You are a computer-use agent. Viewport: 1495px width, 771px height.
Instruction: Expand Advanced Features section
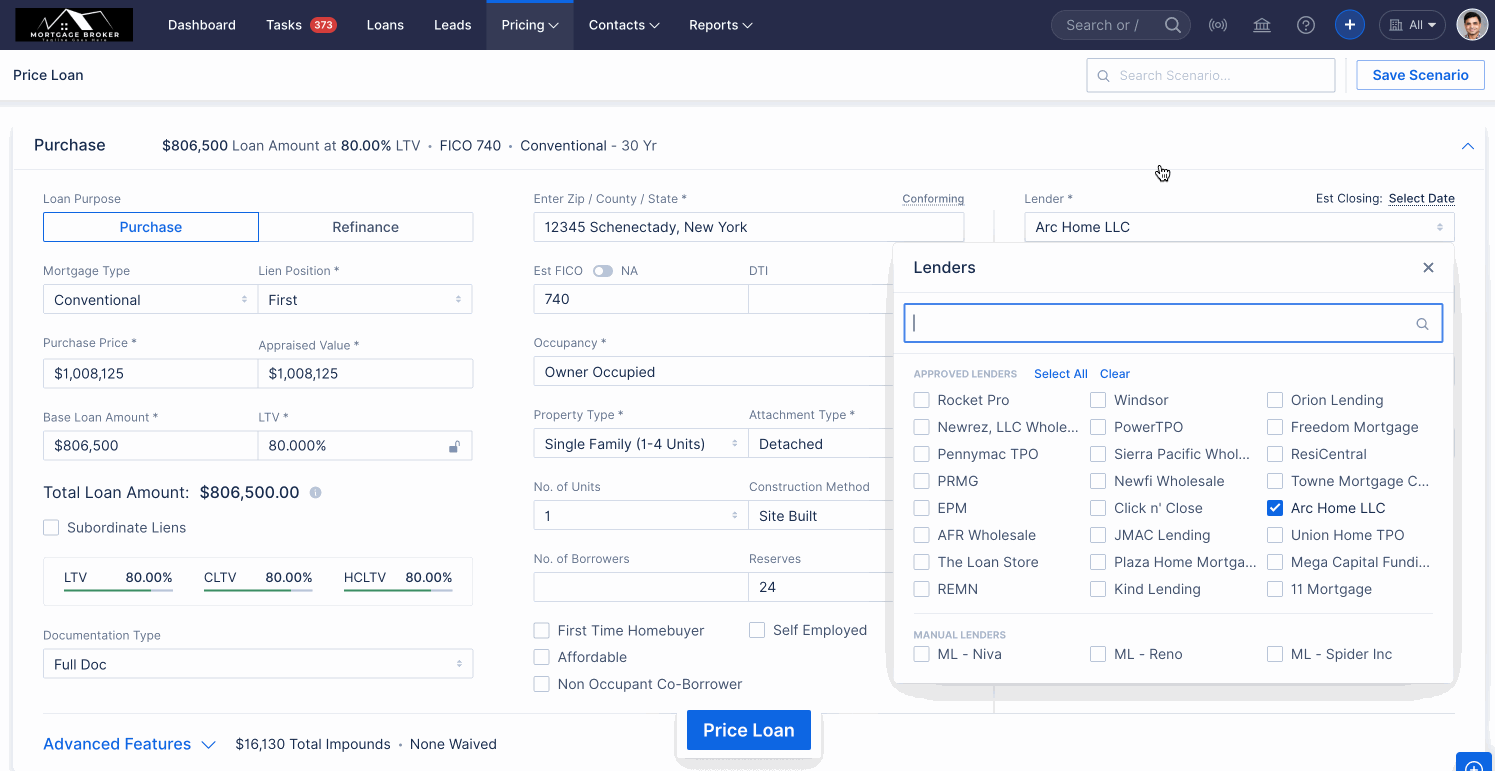pos(130,744)
